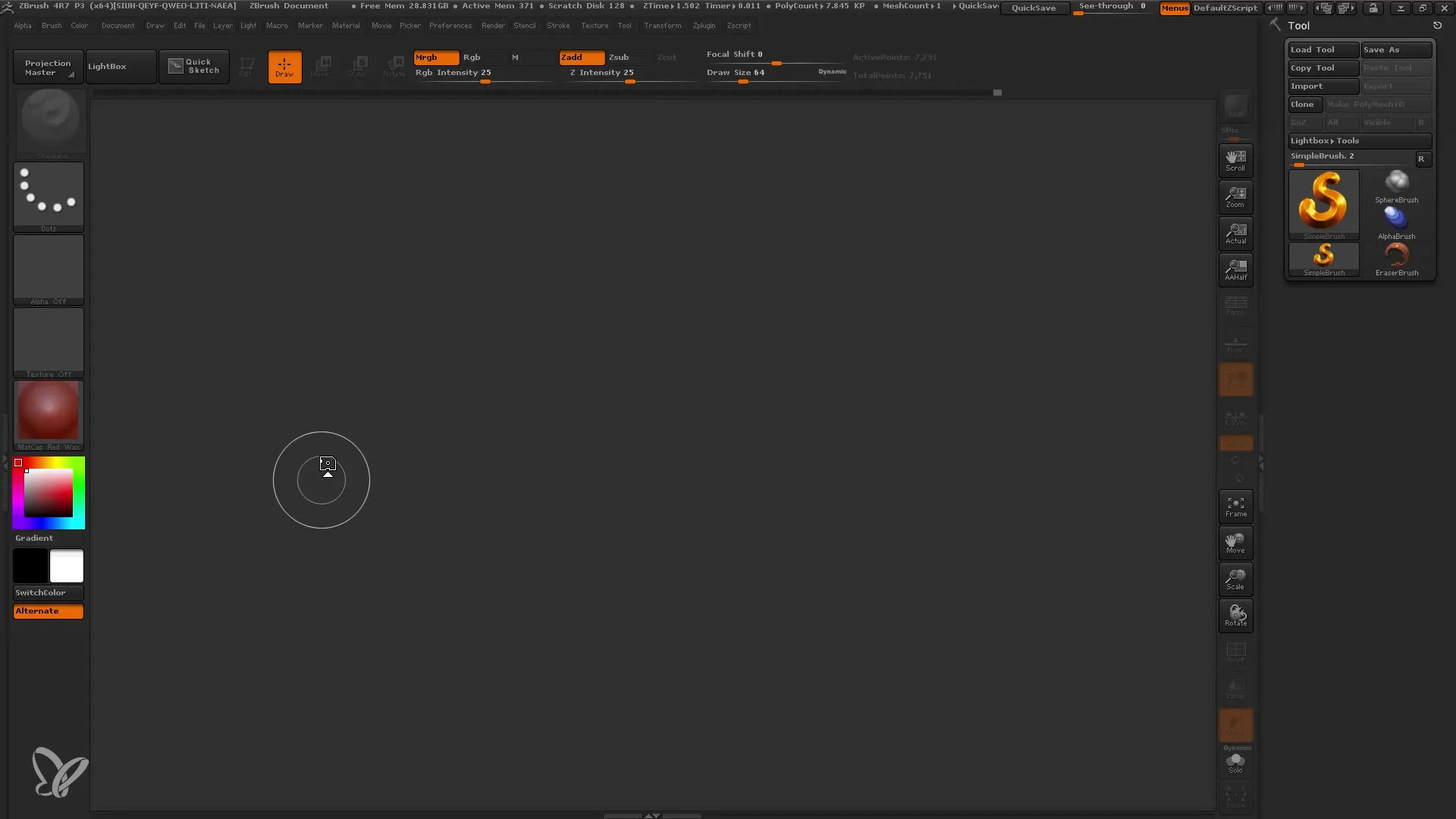Select the Scale tool in sidebar
The width and height of the screenshot is (1456, 819).
click(1235, 580)
